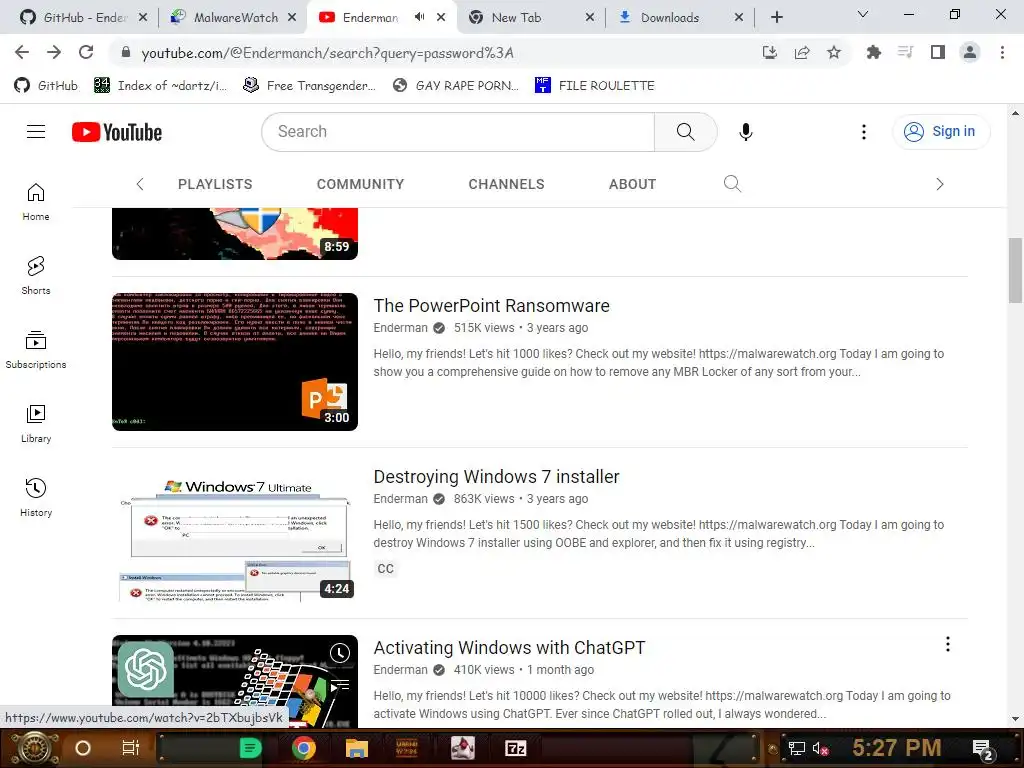Screen dimensions: 1024x768
Task: Add ChatGPT video to Watch Later clock icon
Action: click(x=340, y=652)
